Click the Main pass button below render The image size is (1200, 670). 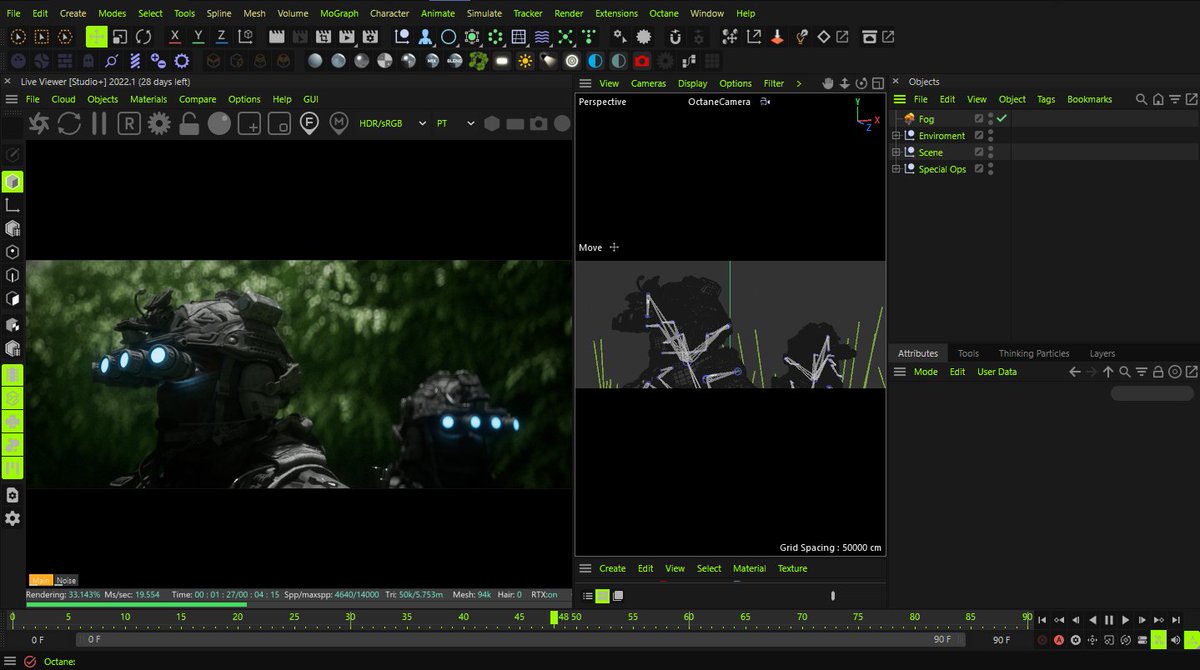(41, 580)
